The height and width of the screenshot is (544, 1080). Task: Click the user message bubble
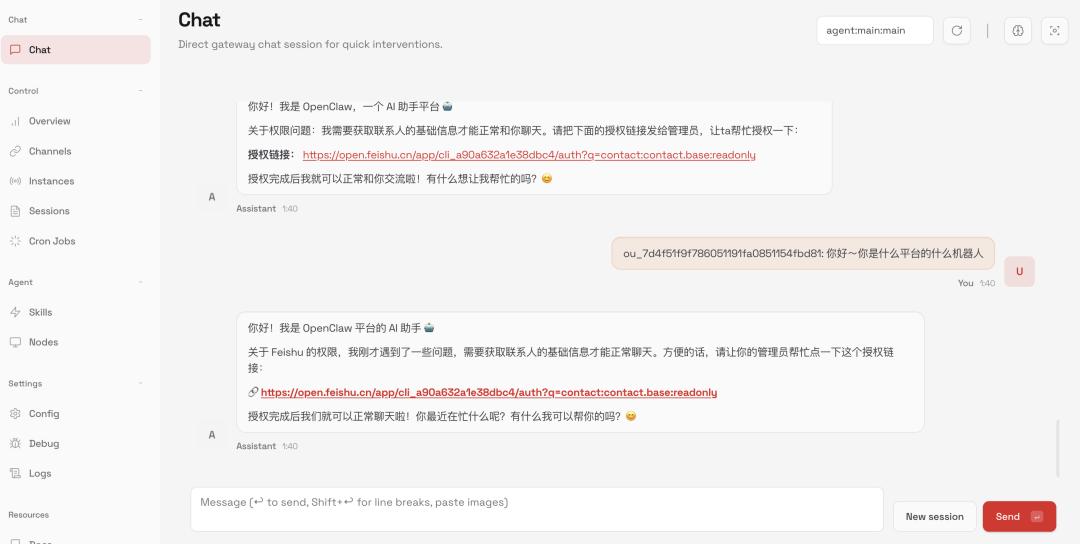point(803,253)
